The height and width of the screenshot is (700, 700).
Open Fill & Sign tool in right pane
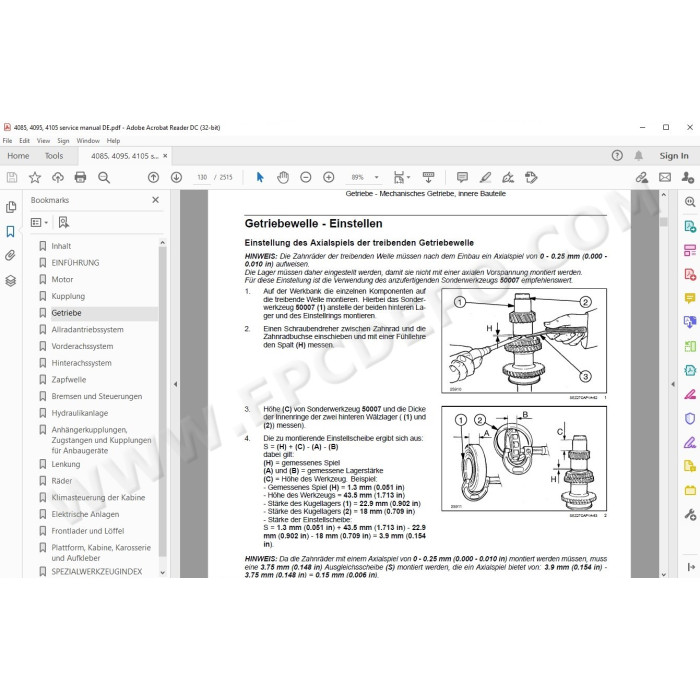(x=690, y=442)
